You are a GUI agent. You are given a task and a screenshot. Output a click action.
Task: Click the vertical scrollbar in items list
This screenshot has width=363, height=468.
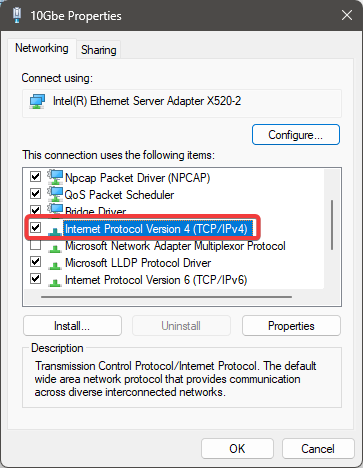pyautogui.click(x=332, y=225)
